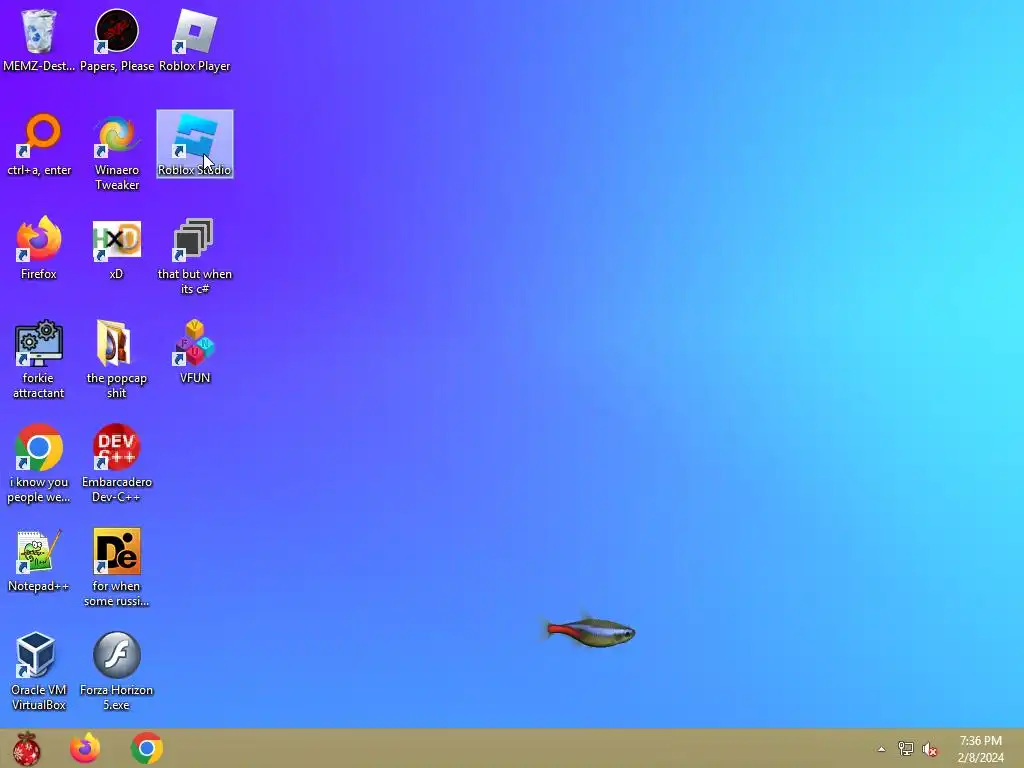Open Start via the ornament taskbar button

point(27,748)
